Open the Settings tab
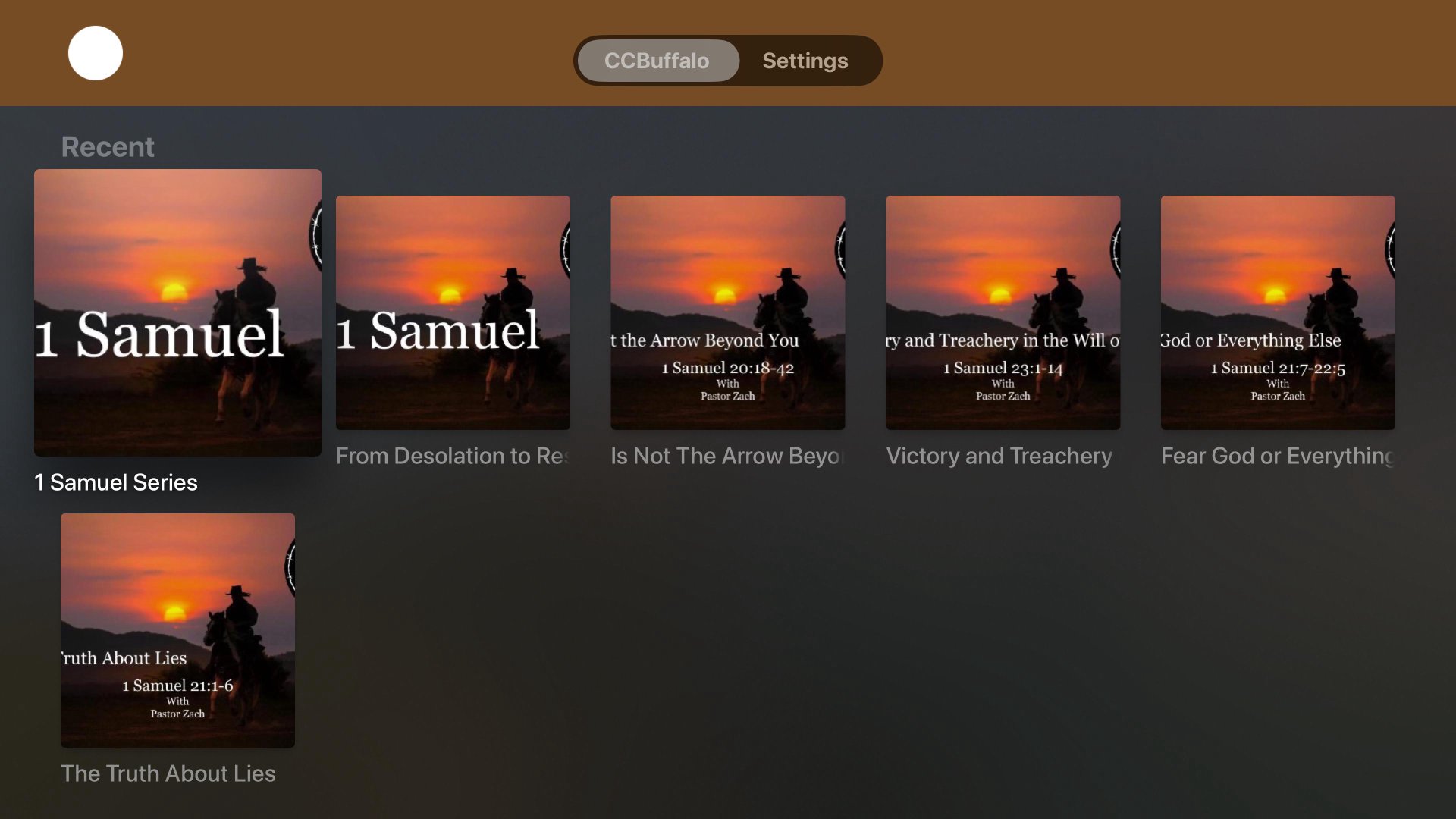 (805, 61)
